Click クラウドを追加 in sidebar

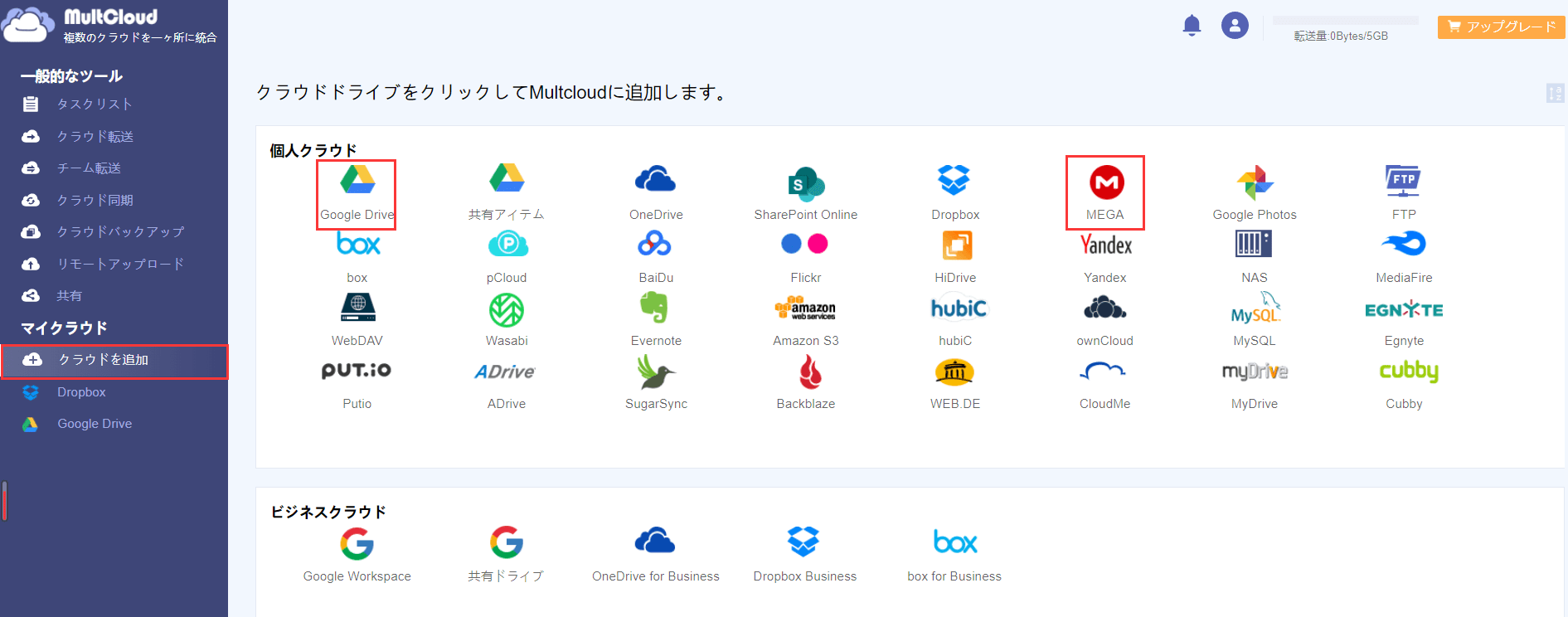(103, 360)
